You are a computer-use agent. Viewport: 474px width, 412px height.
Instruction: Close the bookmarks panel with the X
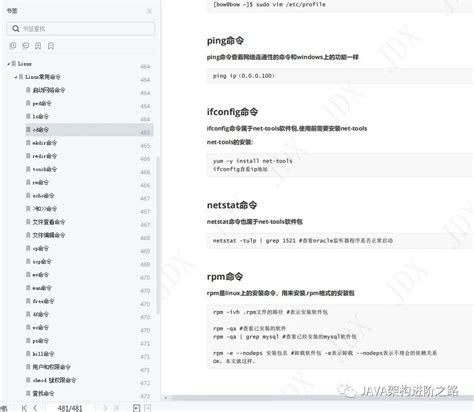(149, 11)
